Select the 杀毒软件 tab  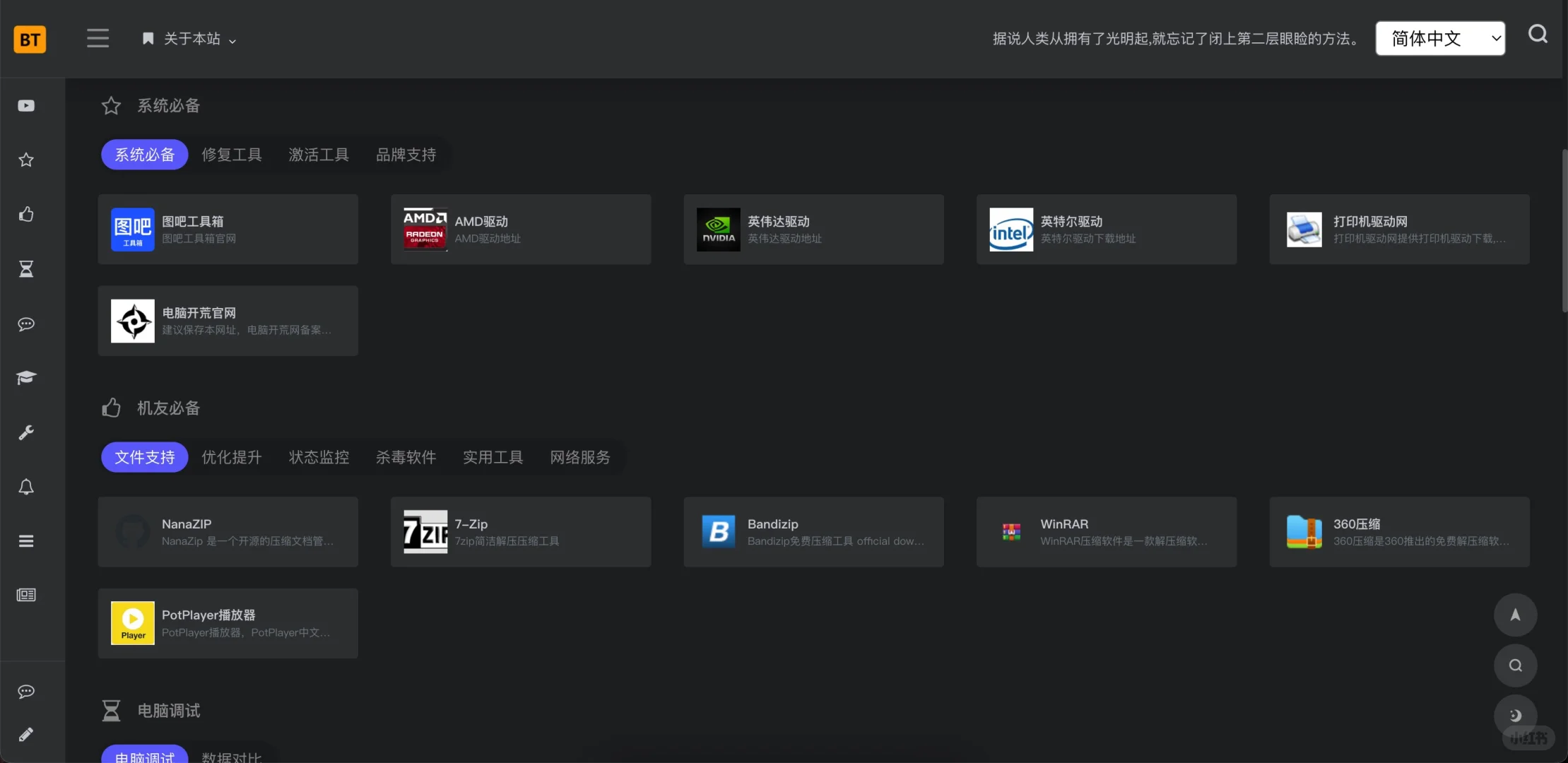click(406, 457)
